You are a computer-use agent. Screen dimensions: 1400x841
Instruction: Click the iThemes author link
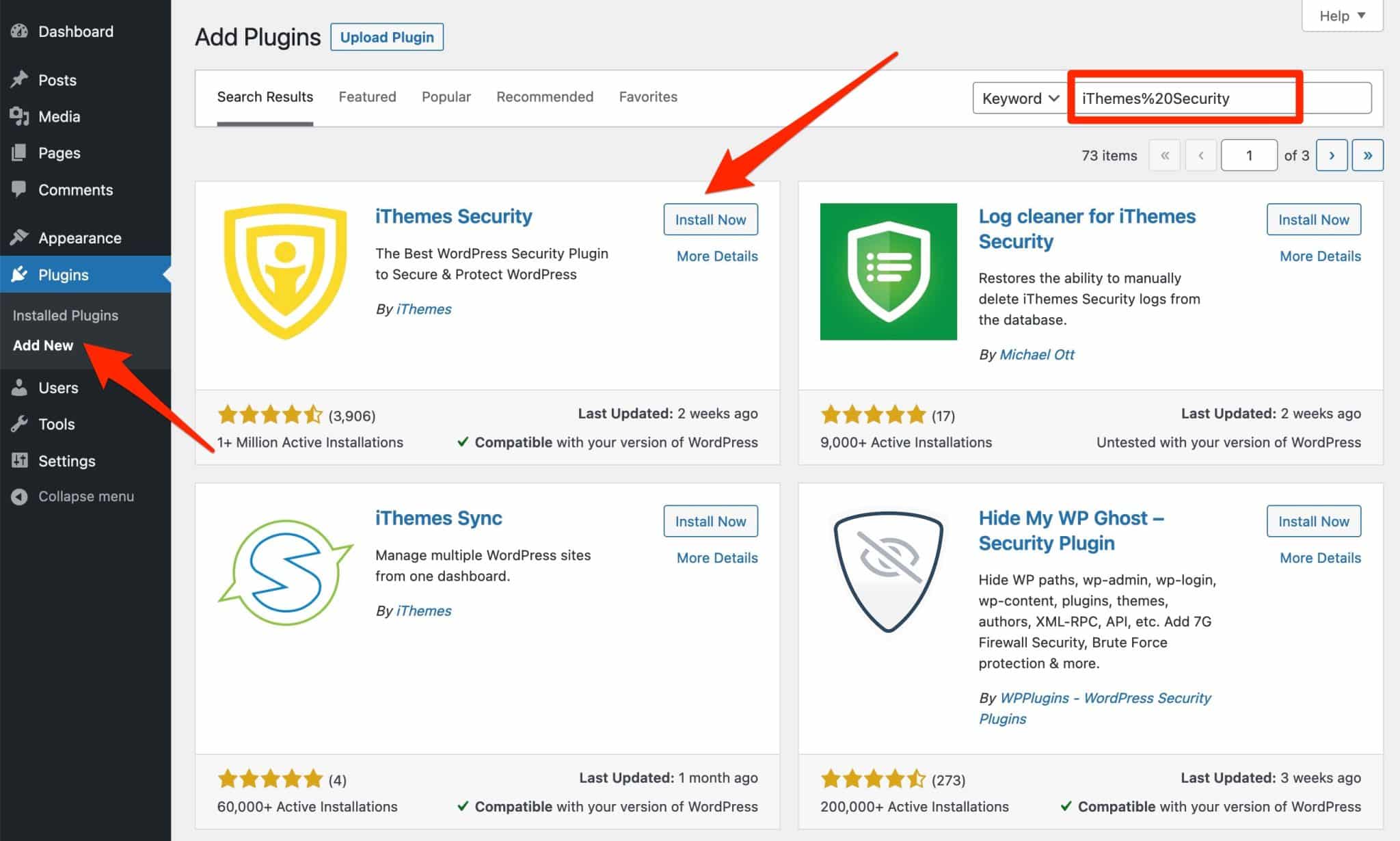tap(424, 308)
